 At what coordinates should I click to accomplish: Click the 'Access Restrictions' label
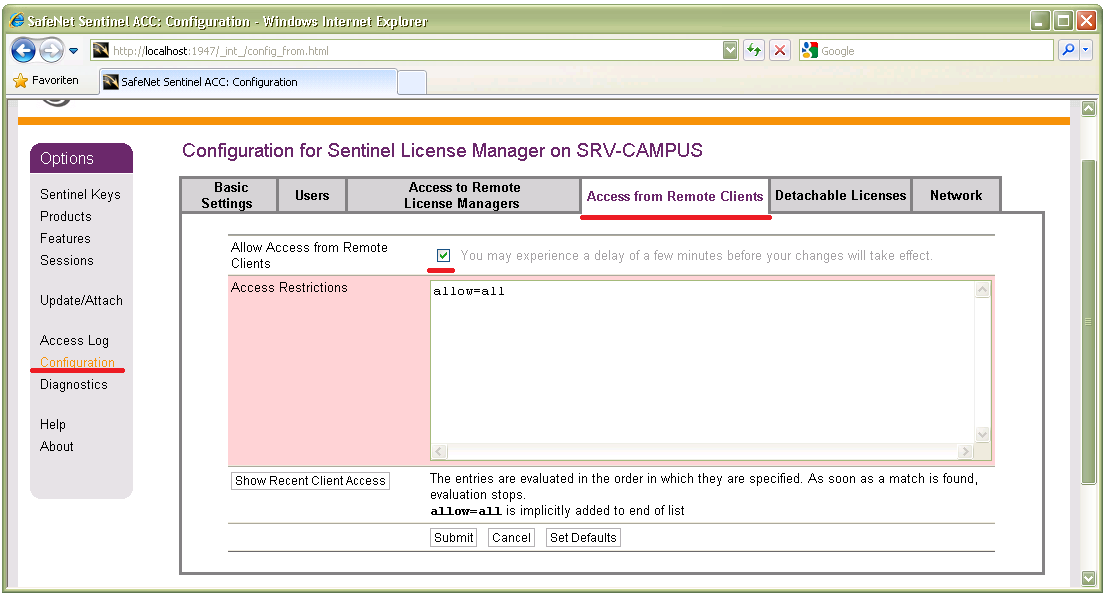[x=289, y=287]
